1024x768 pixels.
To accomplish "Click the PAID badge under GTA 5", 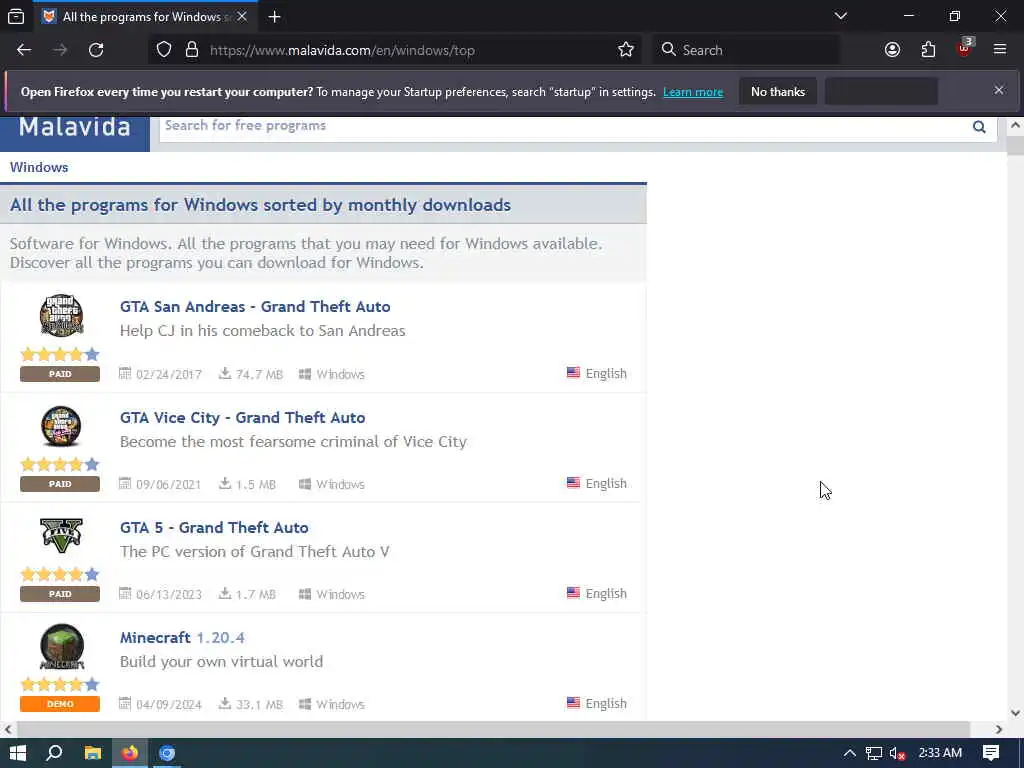I will tap(60, 594).
